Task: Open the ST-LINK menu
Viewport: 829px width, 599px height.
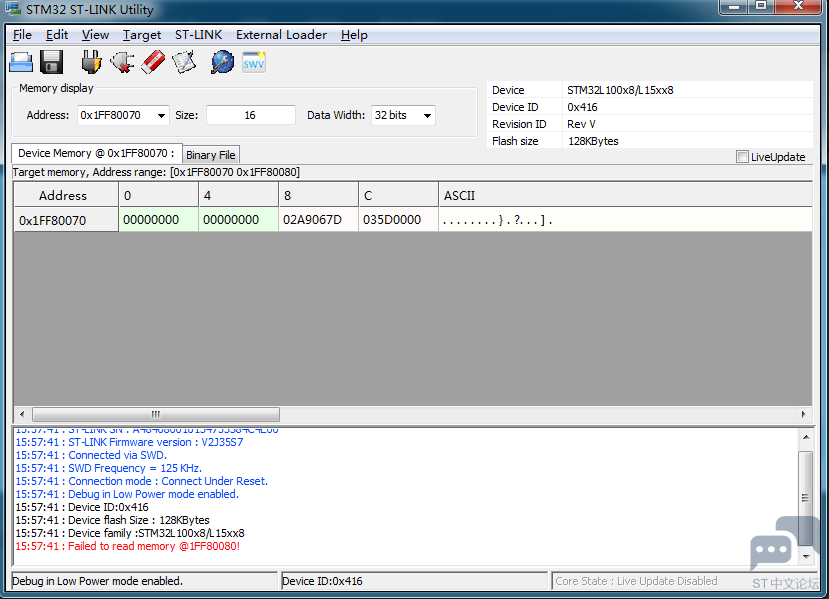Action: pos(198,35)
